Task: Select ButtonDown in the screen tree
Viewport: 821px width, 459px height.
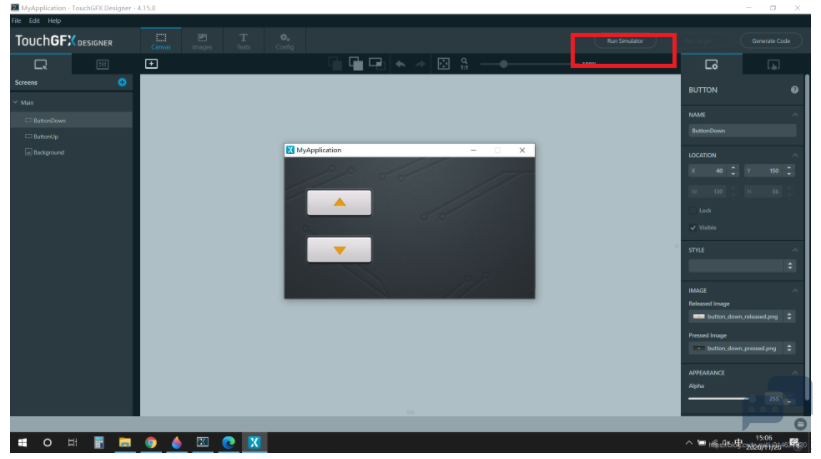Action: coord(71,120)
